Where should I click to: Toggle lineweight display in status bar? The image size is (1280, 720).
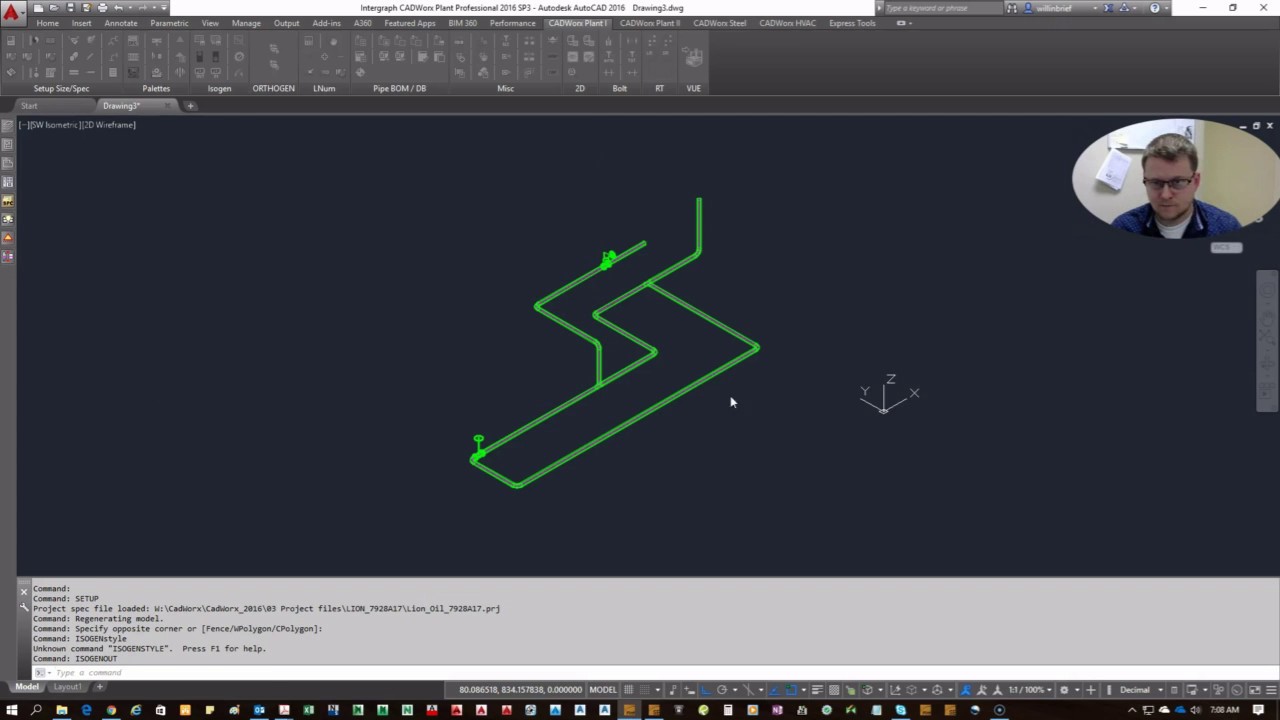(817, 690)
